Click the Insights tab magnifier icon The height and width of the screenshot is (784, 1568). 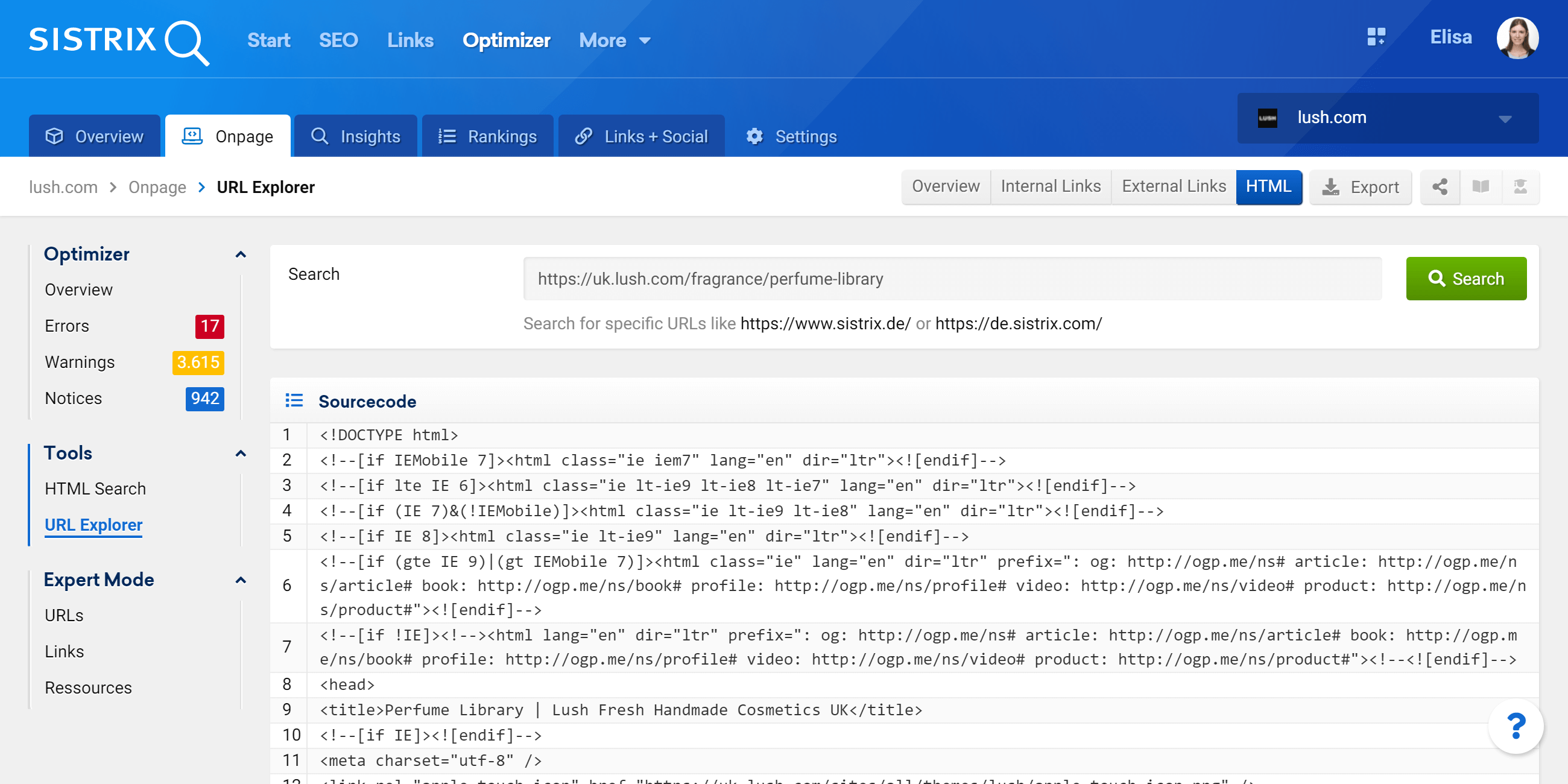[320, 136]
